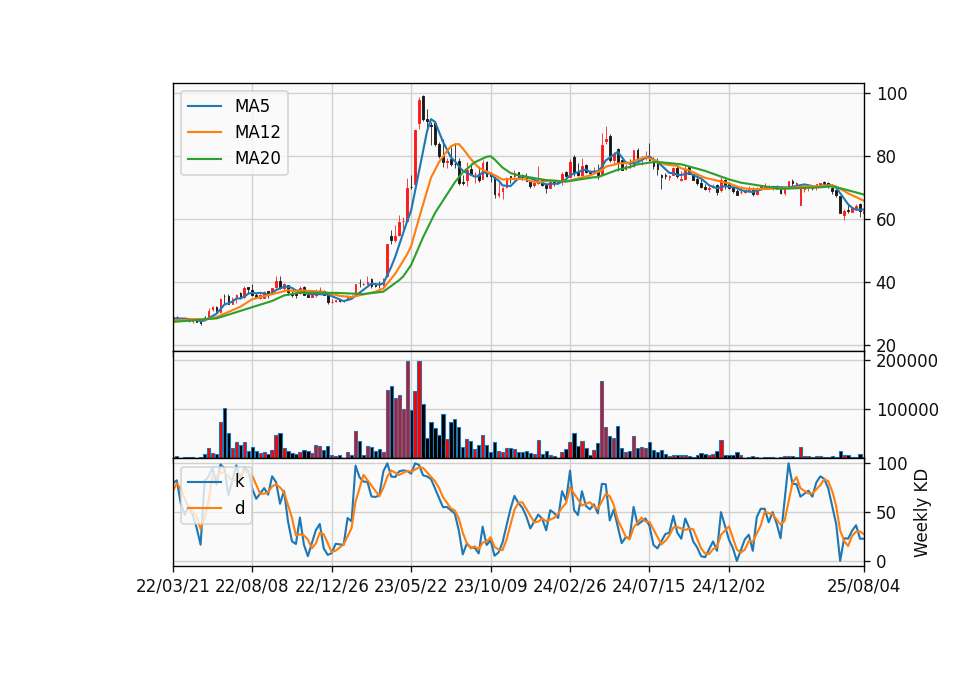Click the 22/03/21 date tick label

pyautogui.click(x=173, y=586)
